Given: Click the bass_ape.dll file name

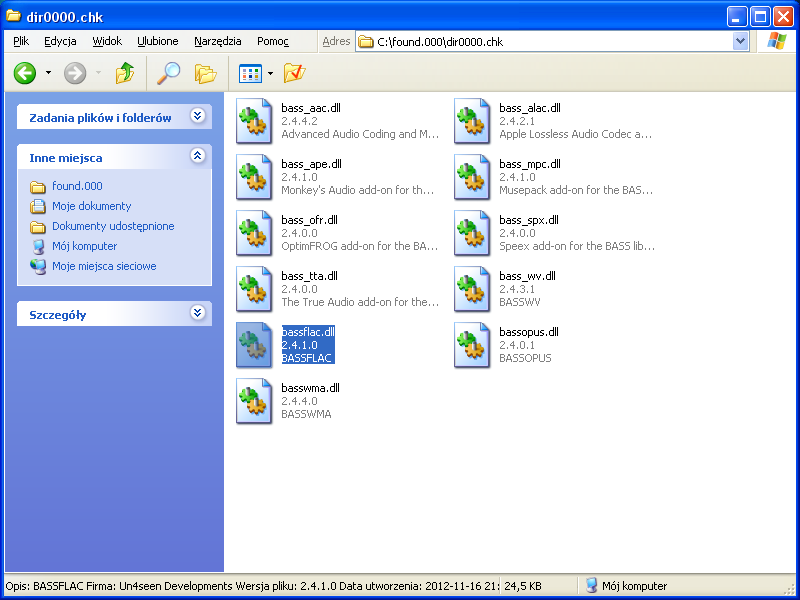Looking at the screenshot, I should pos(311,164).
